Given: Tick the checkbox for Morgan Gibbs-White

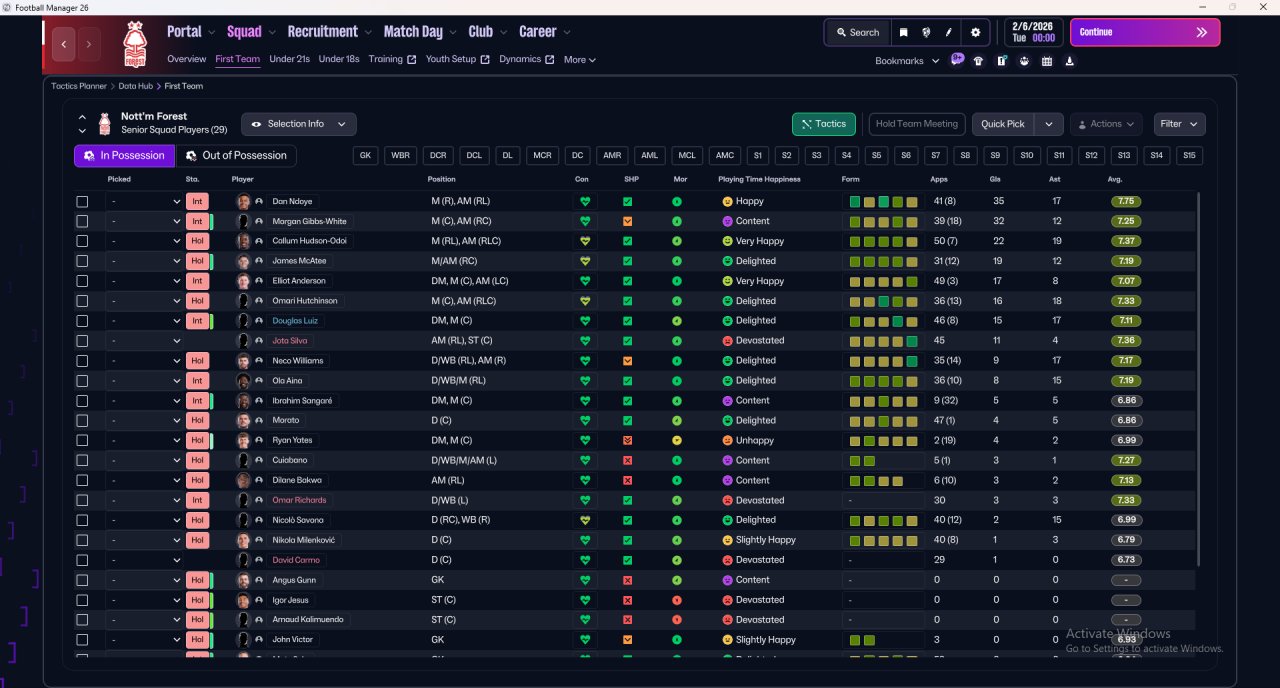Looking at the screenshot, I should click(82, 221).
